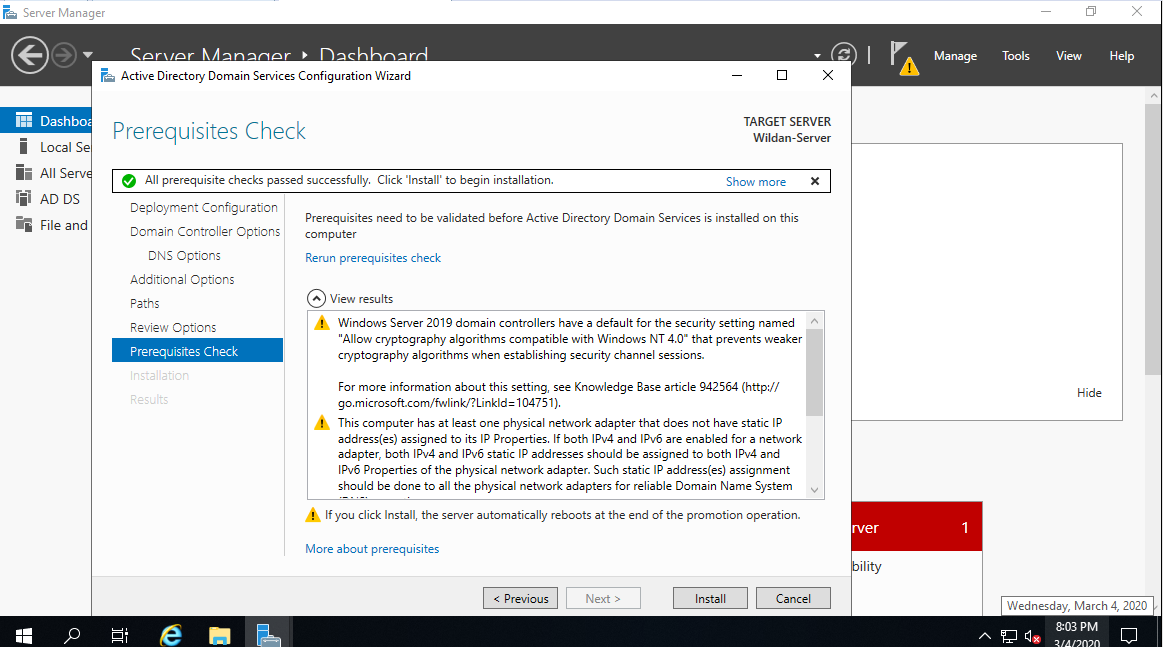Cancel the configuration wizard

click(793, 598)
